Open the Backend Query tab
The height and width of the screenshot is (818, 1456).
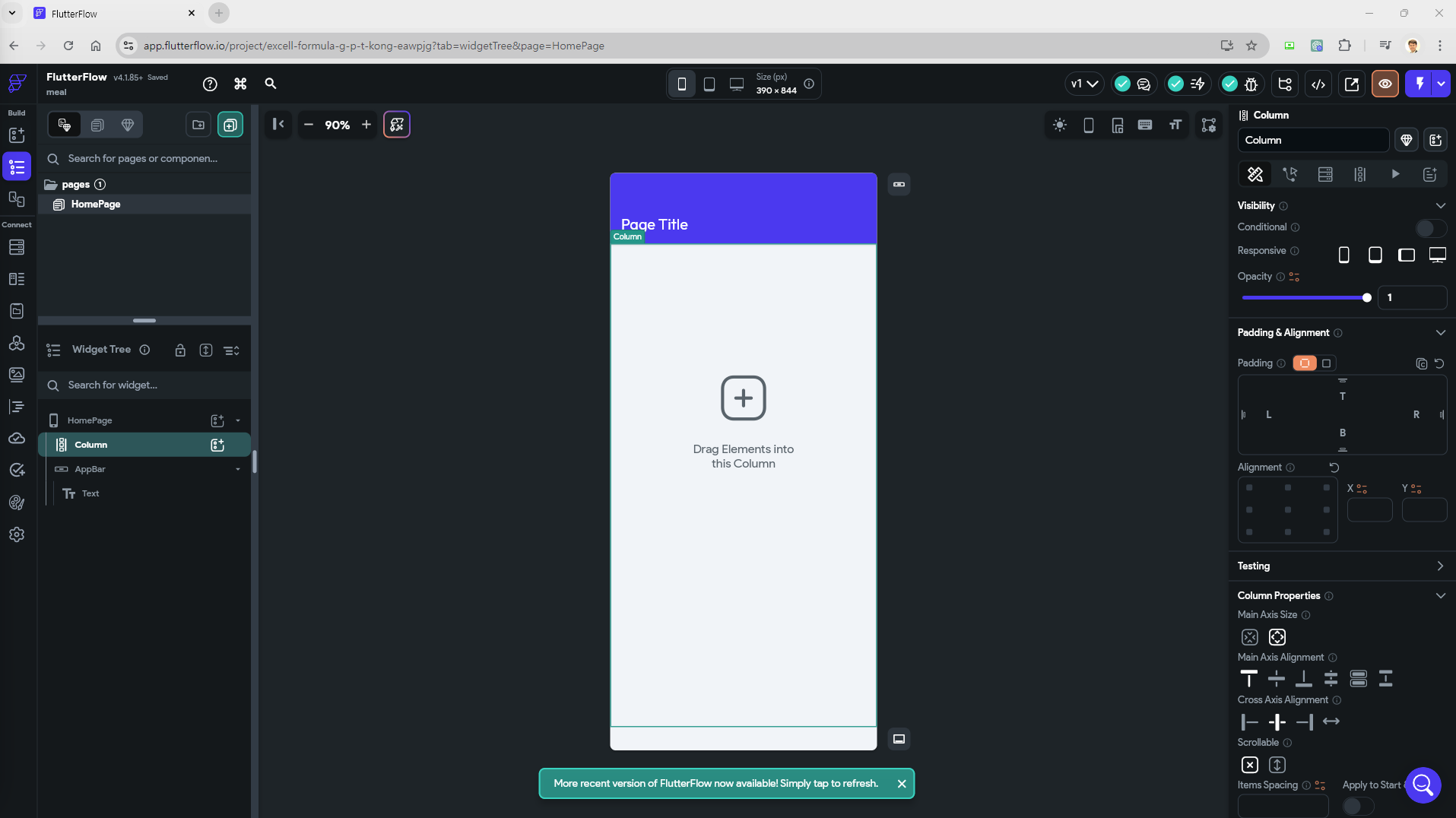tap(1325, 175)
